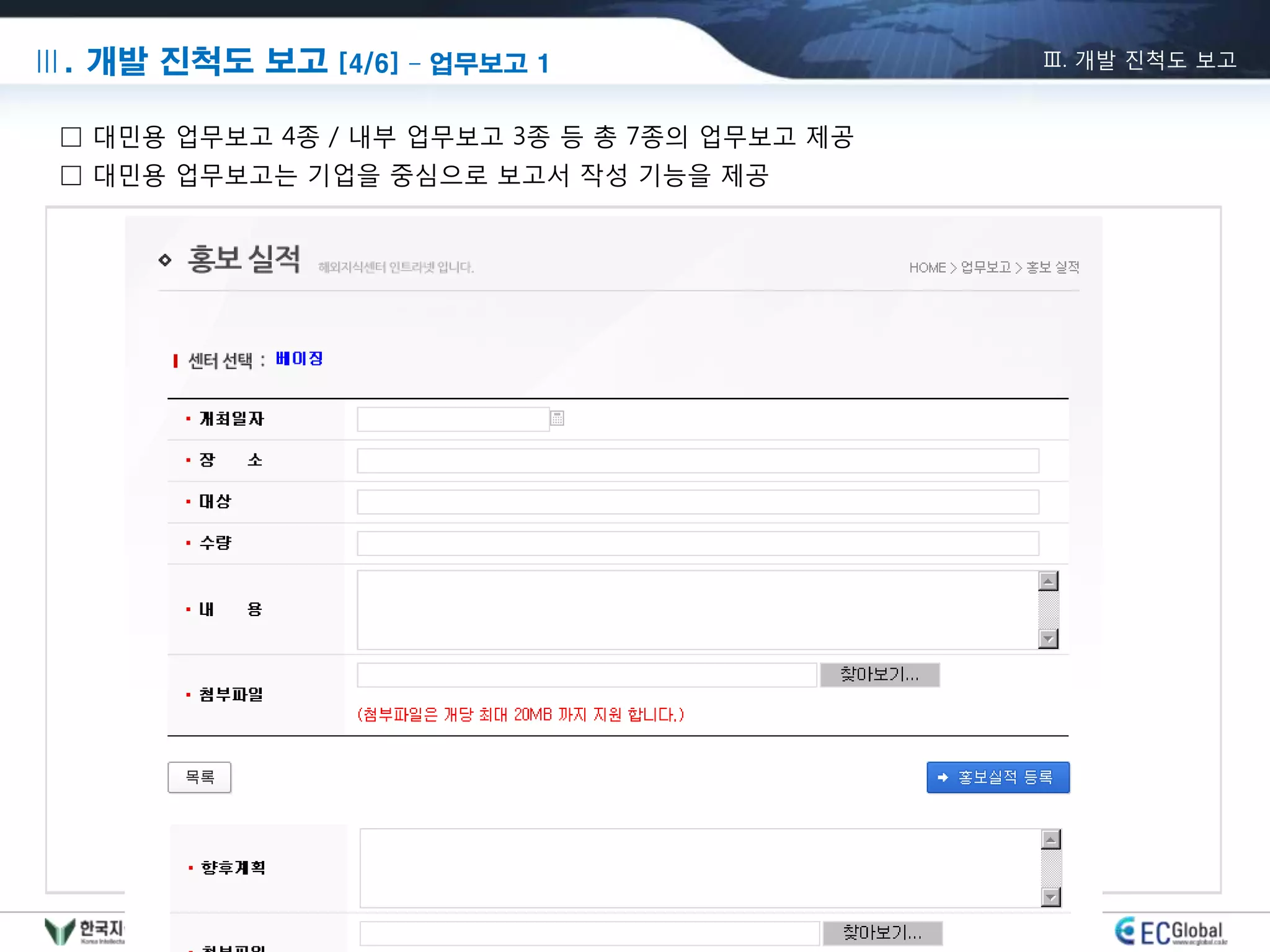
Task: Click the red 20MB attachment limit notice
Action: (521, 715)
